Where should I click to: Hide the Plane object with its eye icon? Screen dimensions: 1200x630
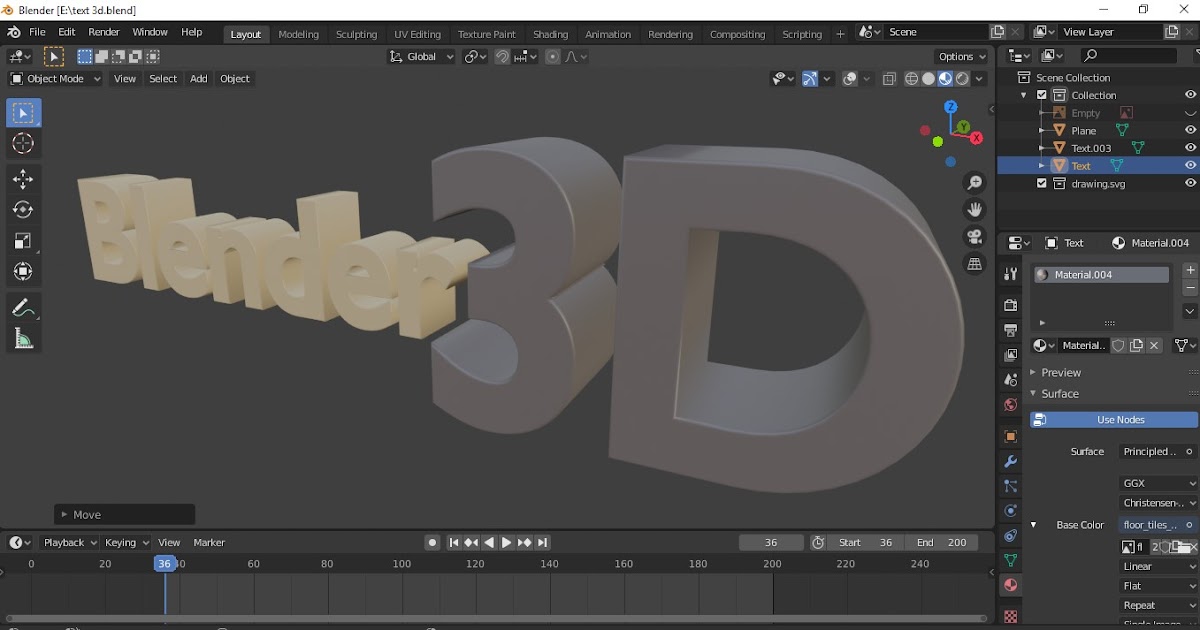coord(1190,130)
